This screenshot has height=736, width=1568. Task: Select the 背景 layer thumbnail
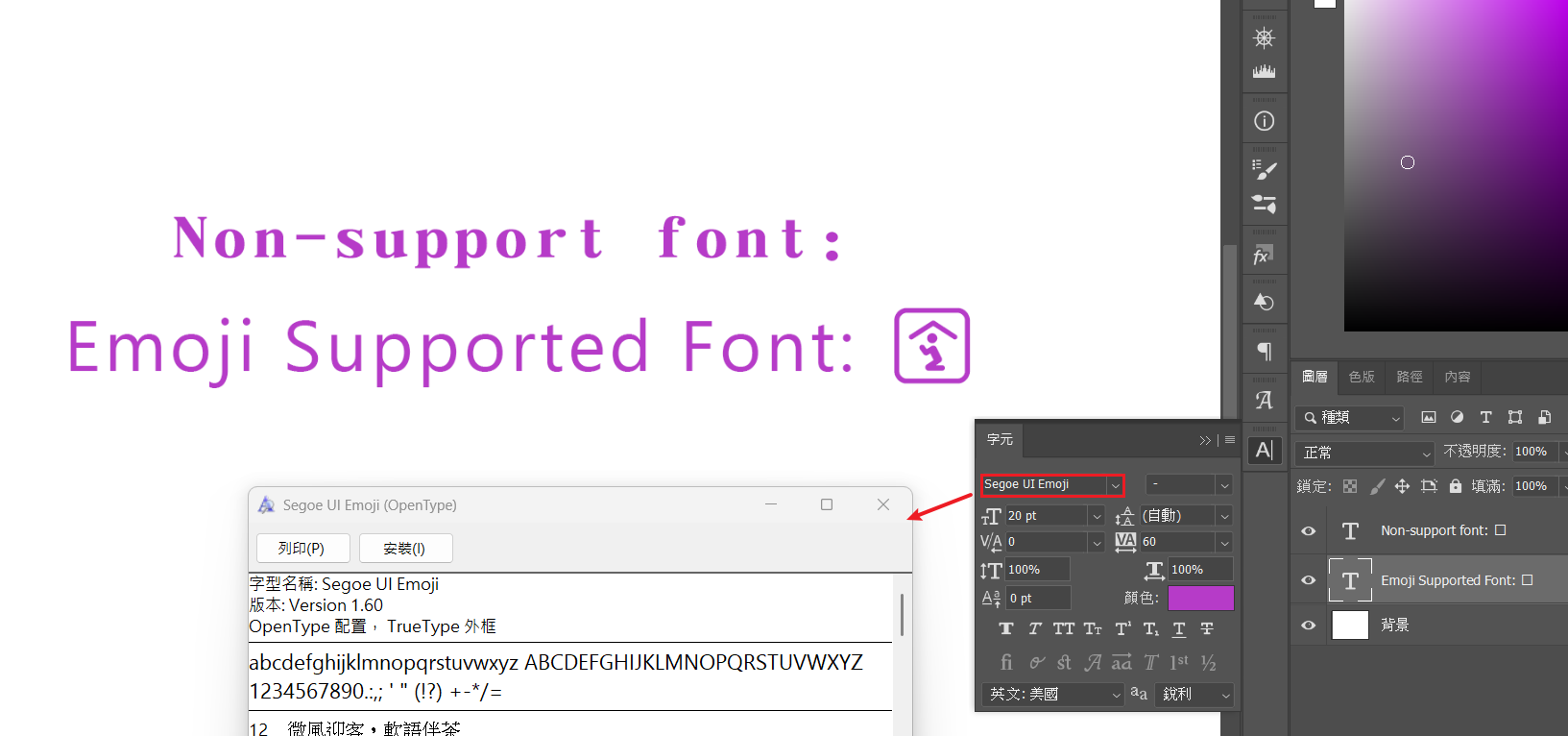(1350, 626)
